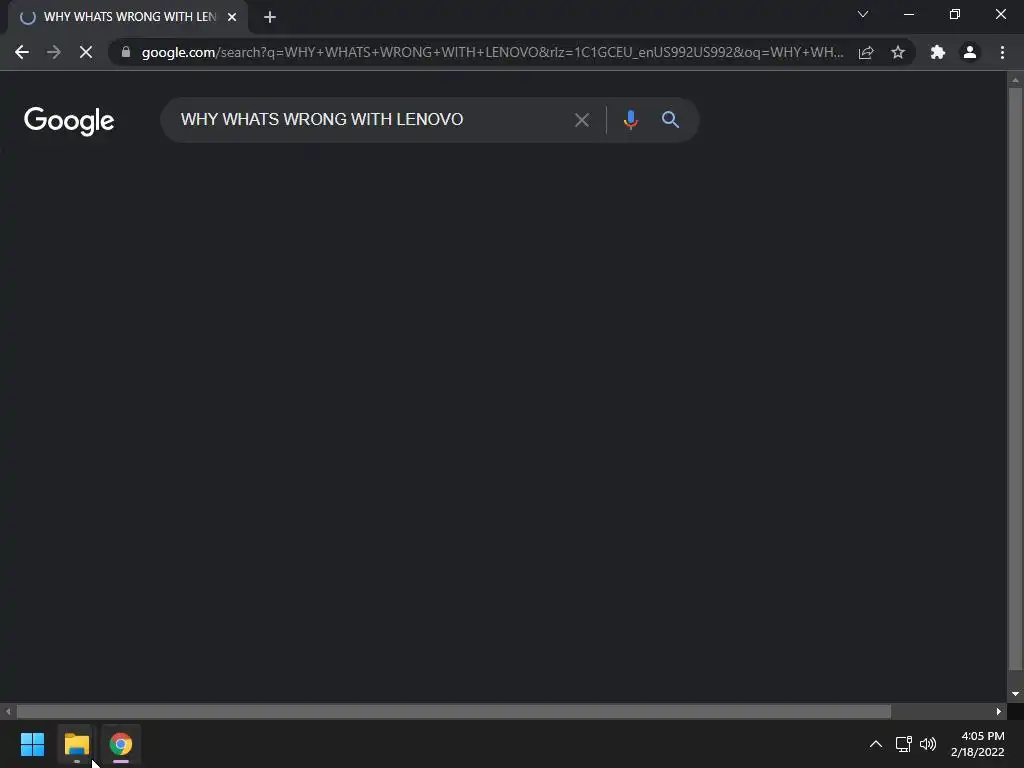
Task: Click the Chrome taskbar icon
Action: (x=121, y=744)
